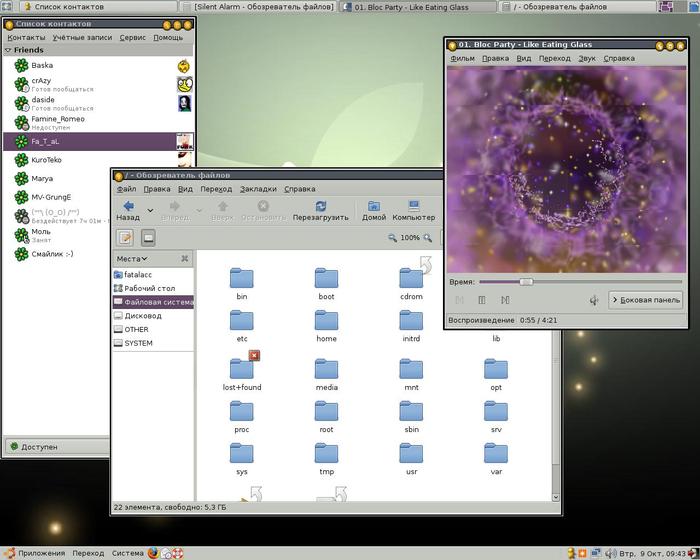The image size is (700, 560).
Task: Select the var folder
Action: pyautogui.click(x=496, y=459)
